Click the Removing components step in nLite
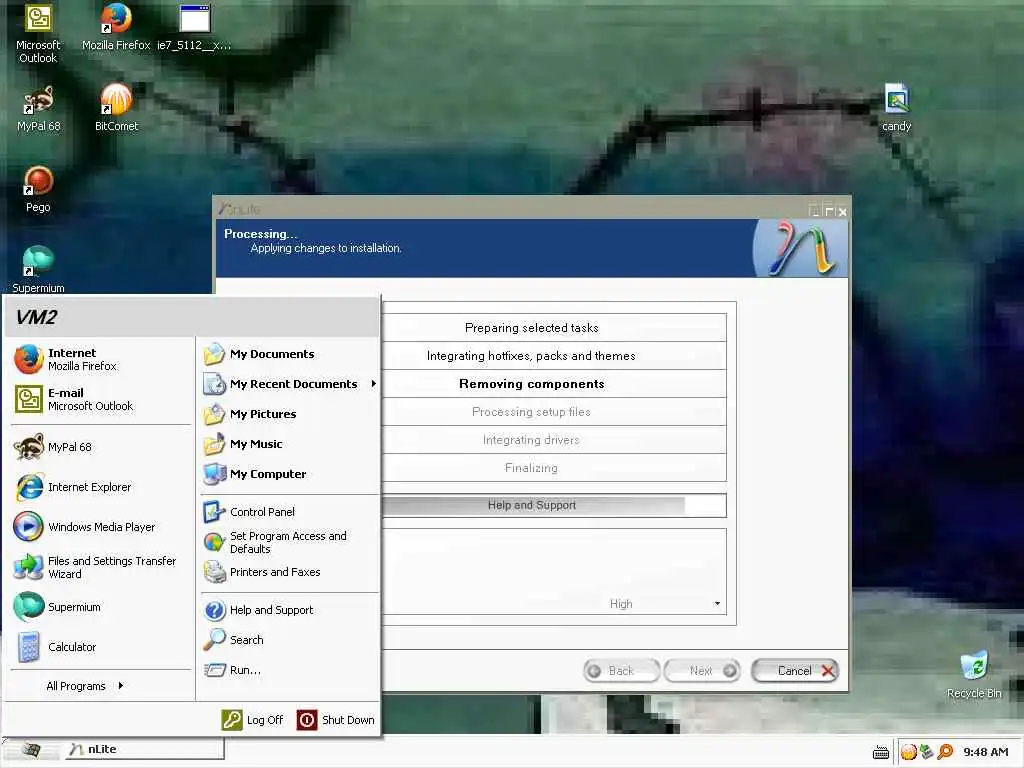 [x=532, y=384]
